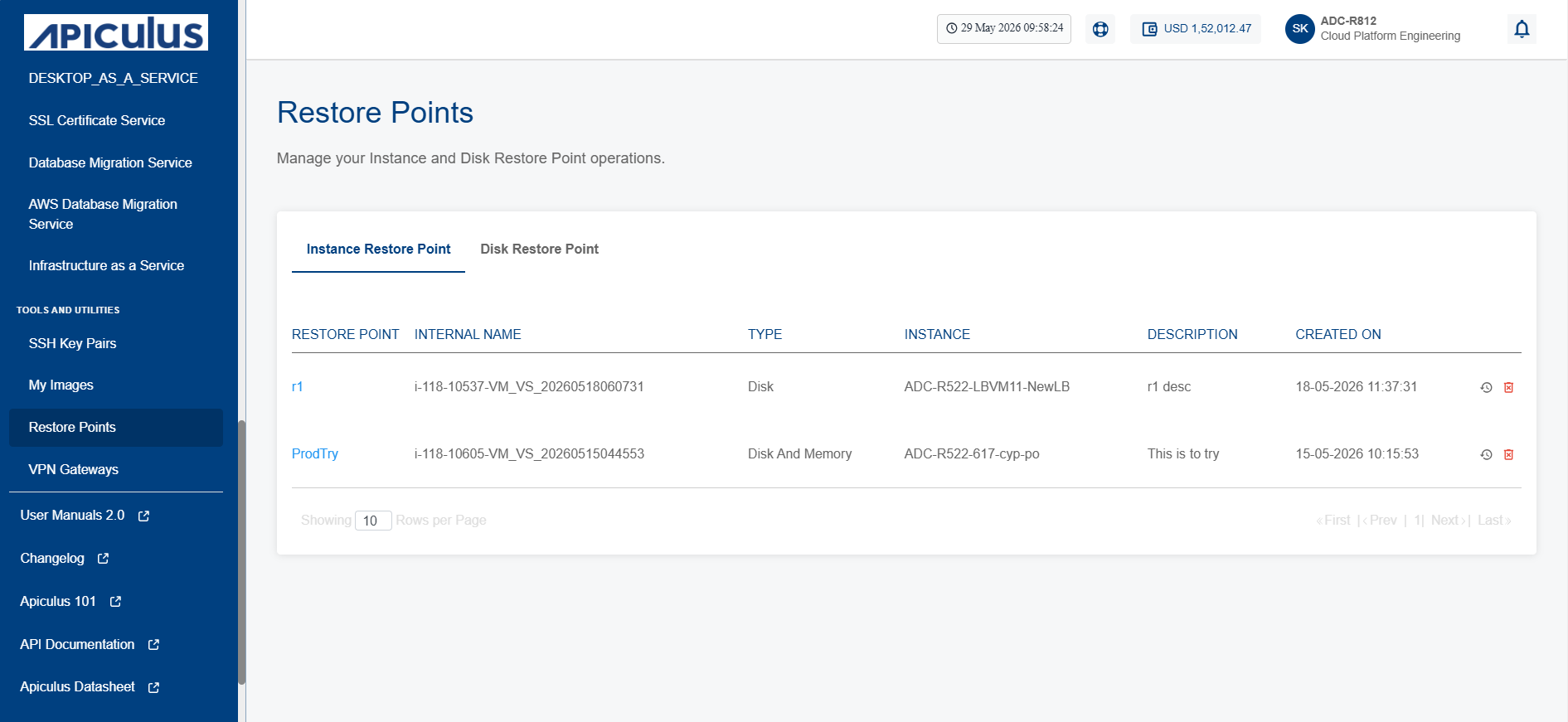Open Apiculus Datasheet link
This screenshot has height=722, width=1568.
(77, 686)
